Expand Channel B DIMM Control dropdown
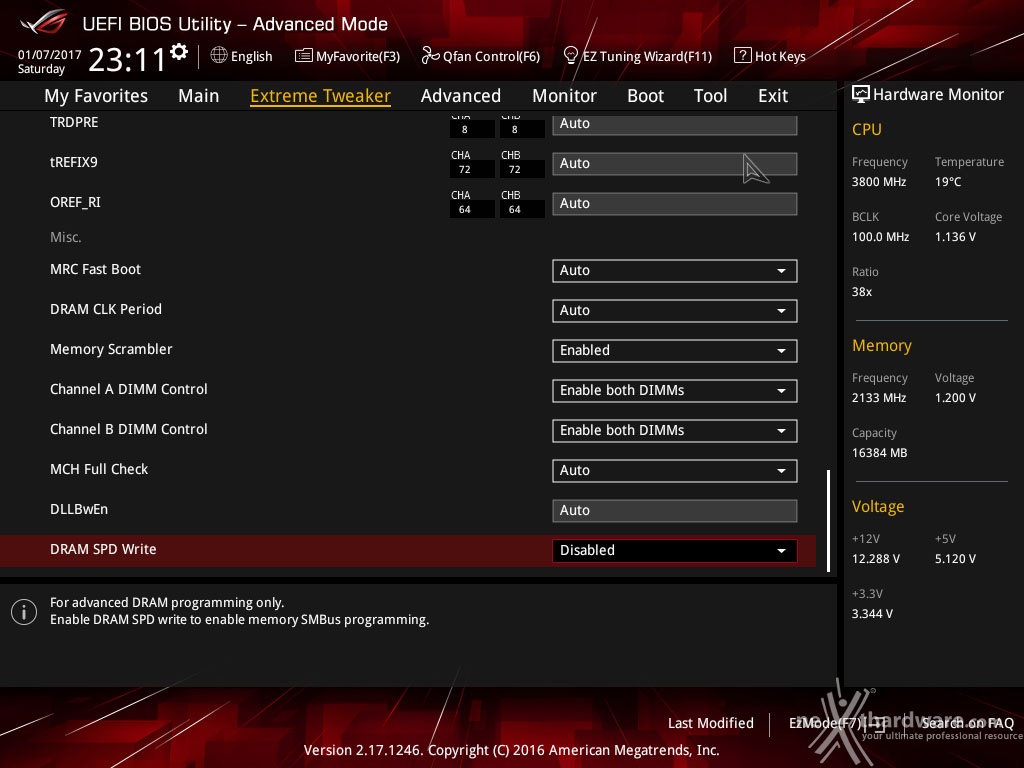Image resolution: width=1024 pixels, height=768 pixels. (x=675, y=430)
